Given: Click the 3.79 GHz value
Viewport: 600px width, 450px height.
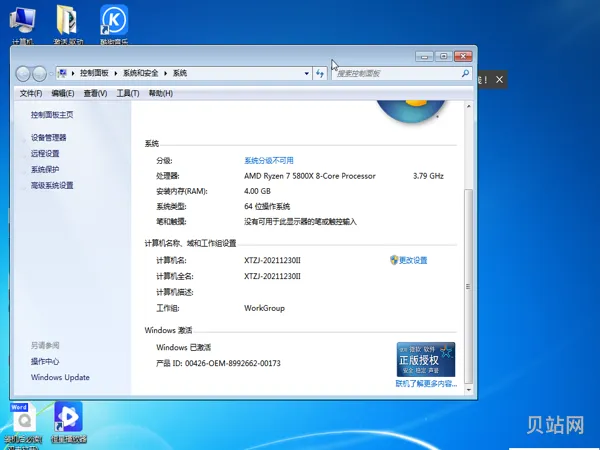Looking at the screenshot, I should 428,176.
